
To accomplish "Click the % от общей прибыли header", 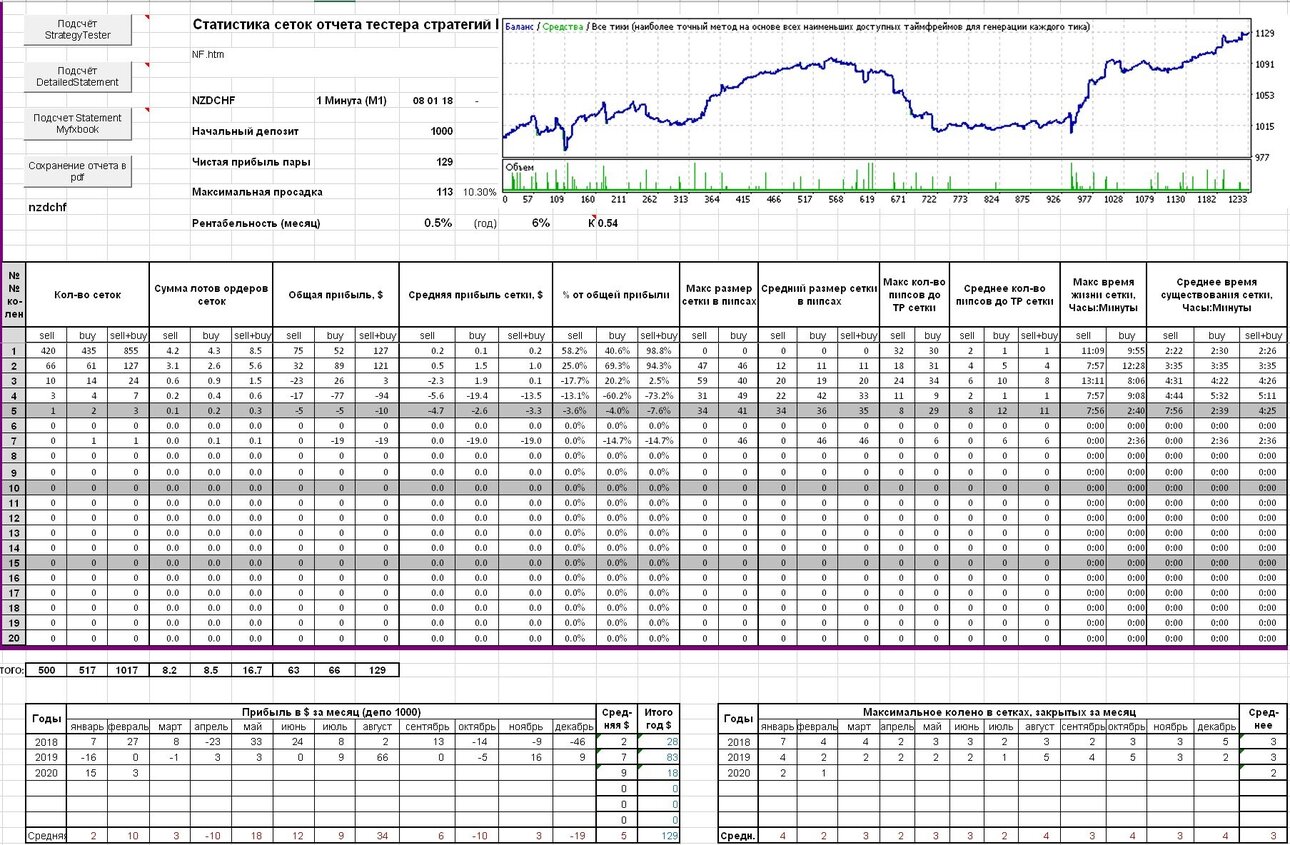I will (615, 295).
